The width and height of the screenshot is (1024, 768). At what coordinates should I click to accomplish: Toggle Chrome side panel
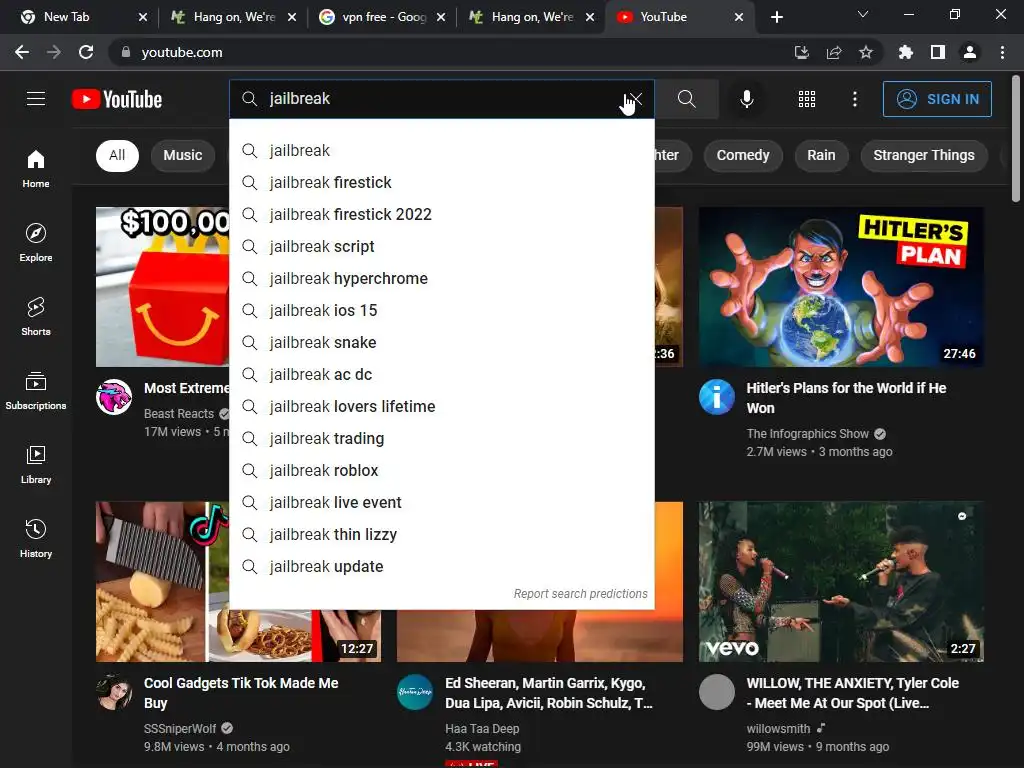click(938, 52)
